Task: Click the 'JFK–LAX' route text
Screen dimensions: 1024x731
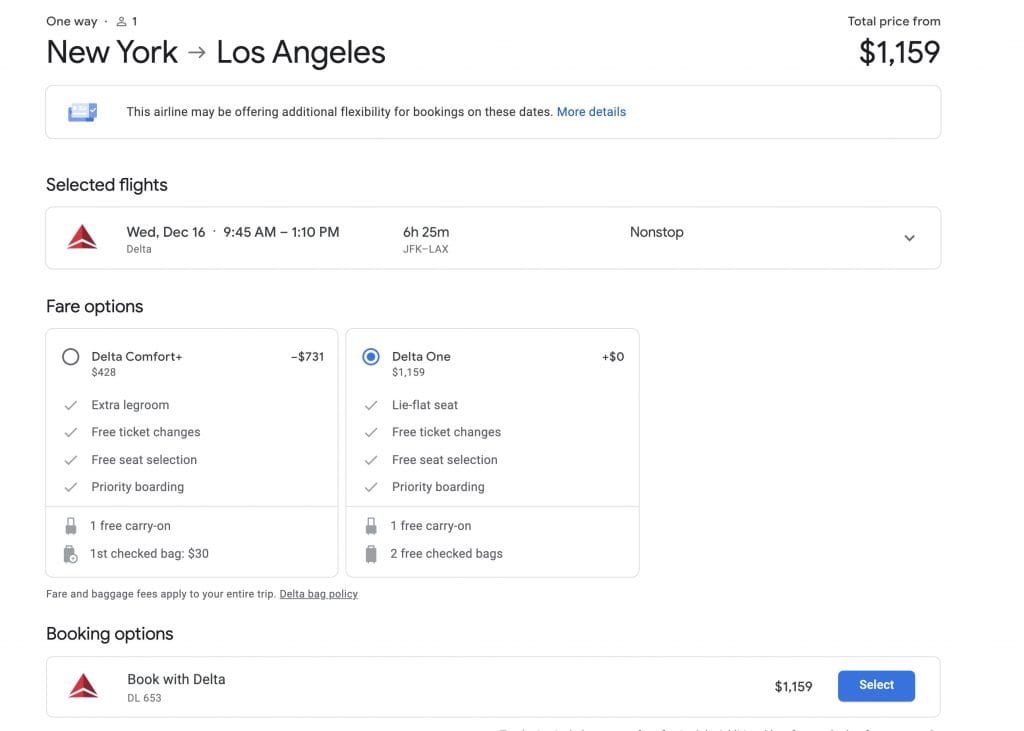Action: [x=425, y=249]
